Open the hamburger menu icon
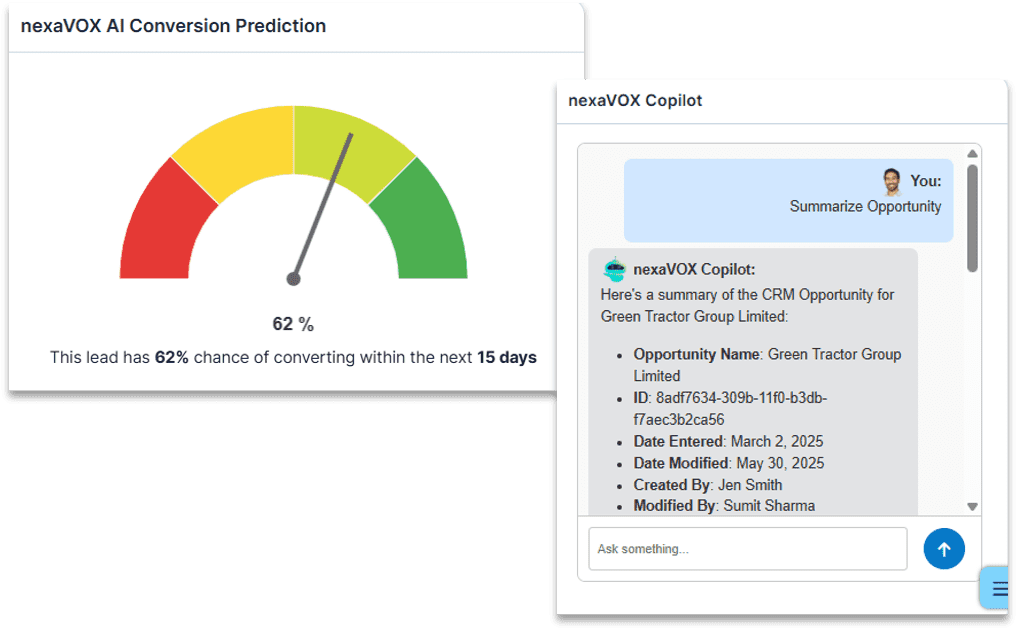The image size is (1017, 629). tap(1000, 588)
